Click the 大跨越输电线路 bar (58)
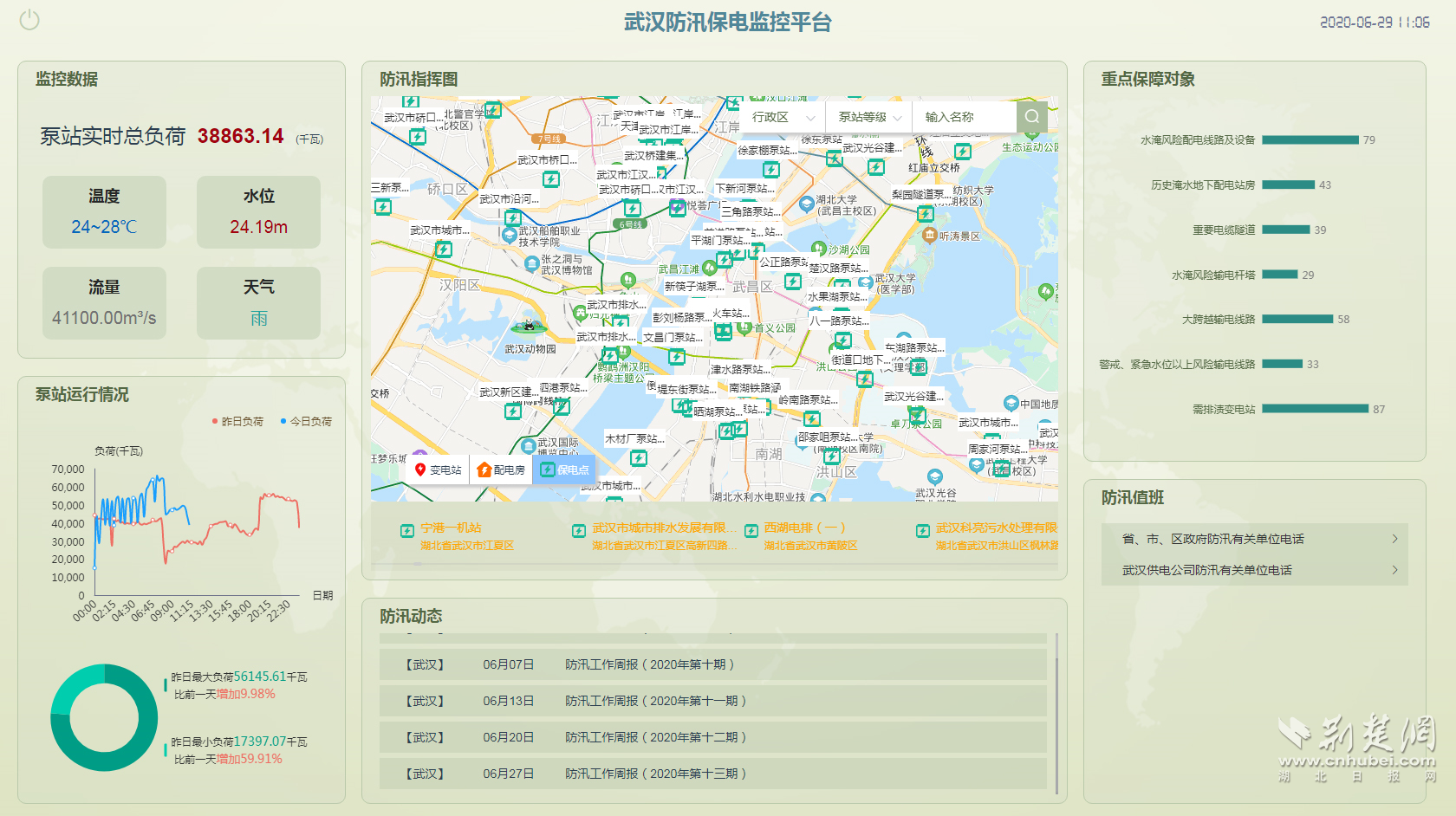The width and height of the screenshot is (1456, 816). coord(1297,319)
